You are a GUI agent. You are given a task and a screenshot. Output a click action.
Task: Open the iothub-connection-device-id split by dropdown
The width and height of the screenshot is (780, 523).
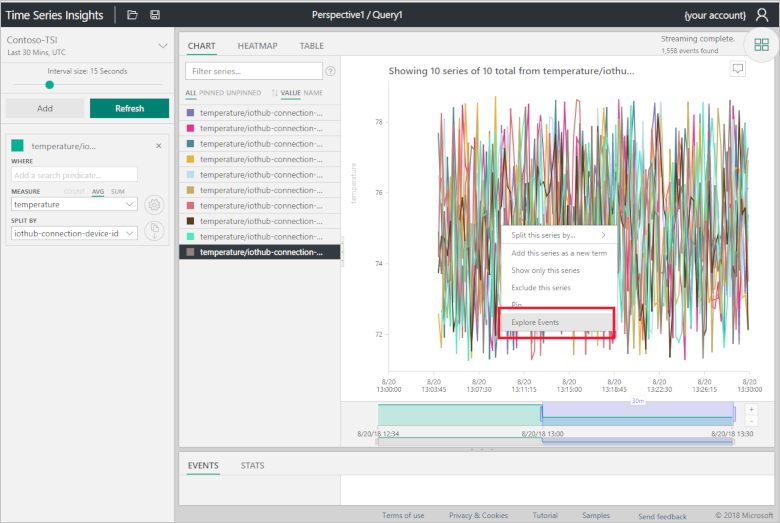point(74,233)
